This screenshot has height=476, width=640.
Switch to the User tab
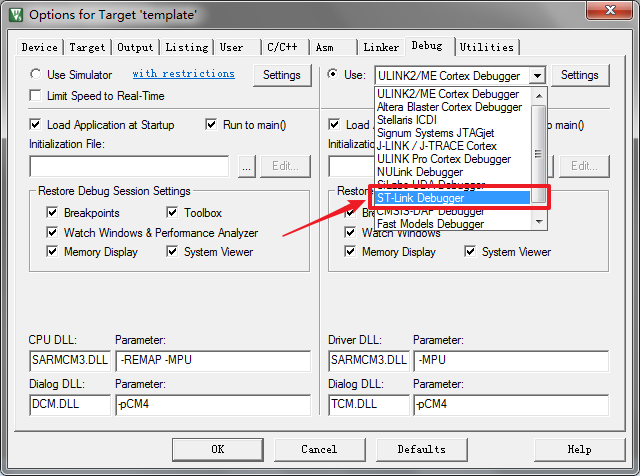pyautogui.click(x=231, y=47)
